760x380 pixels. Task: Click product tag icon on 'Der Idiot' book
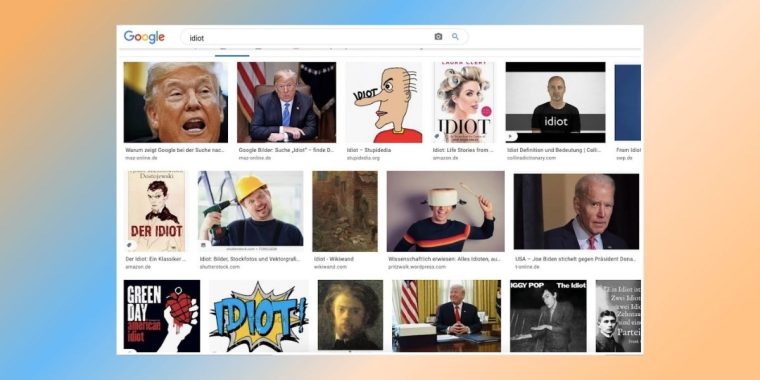pos(130,246)
